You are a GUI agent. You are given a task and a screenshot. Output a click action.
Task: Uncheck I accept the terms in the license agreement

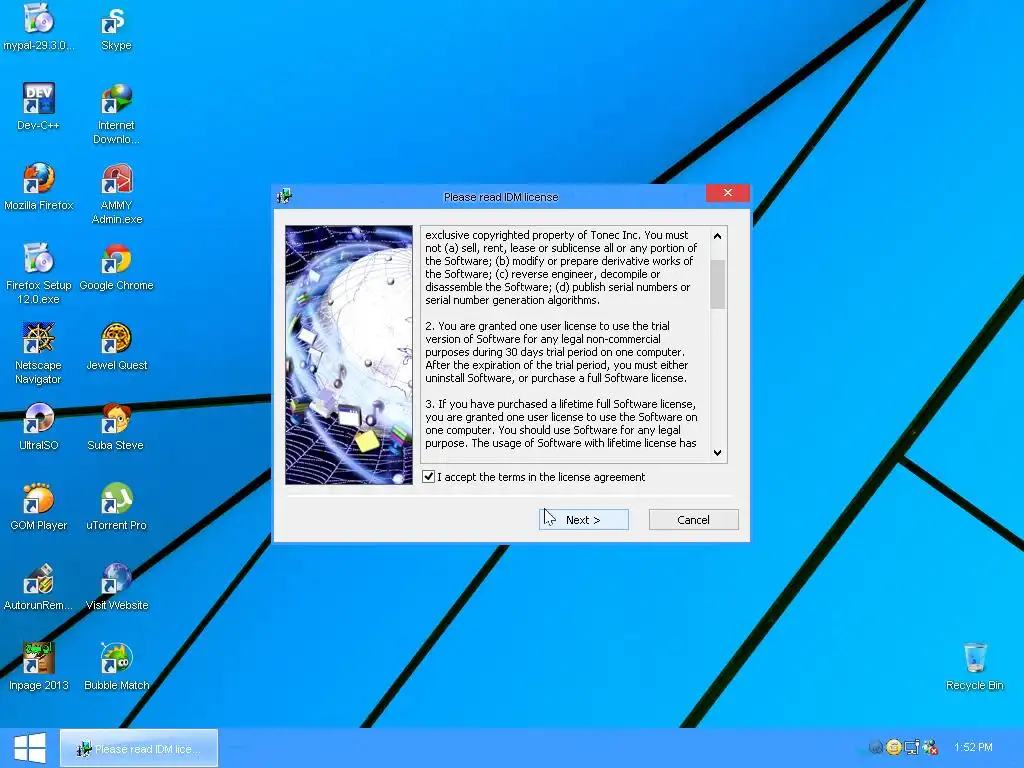[428, 477]
